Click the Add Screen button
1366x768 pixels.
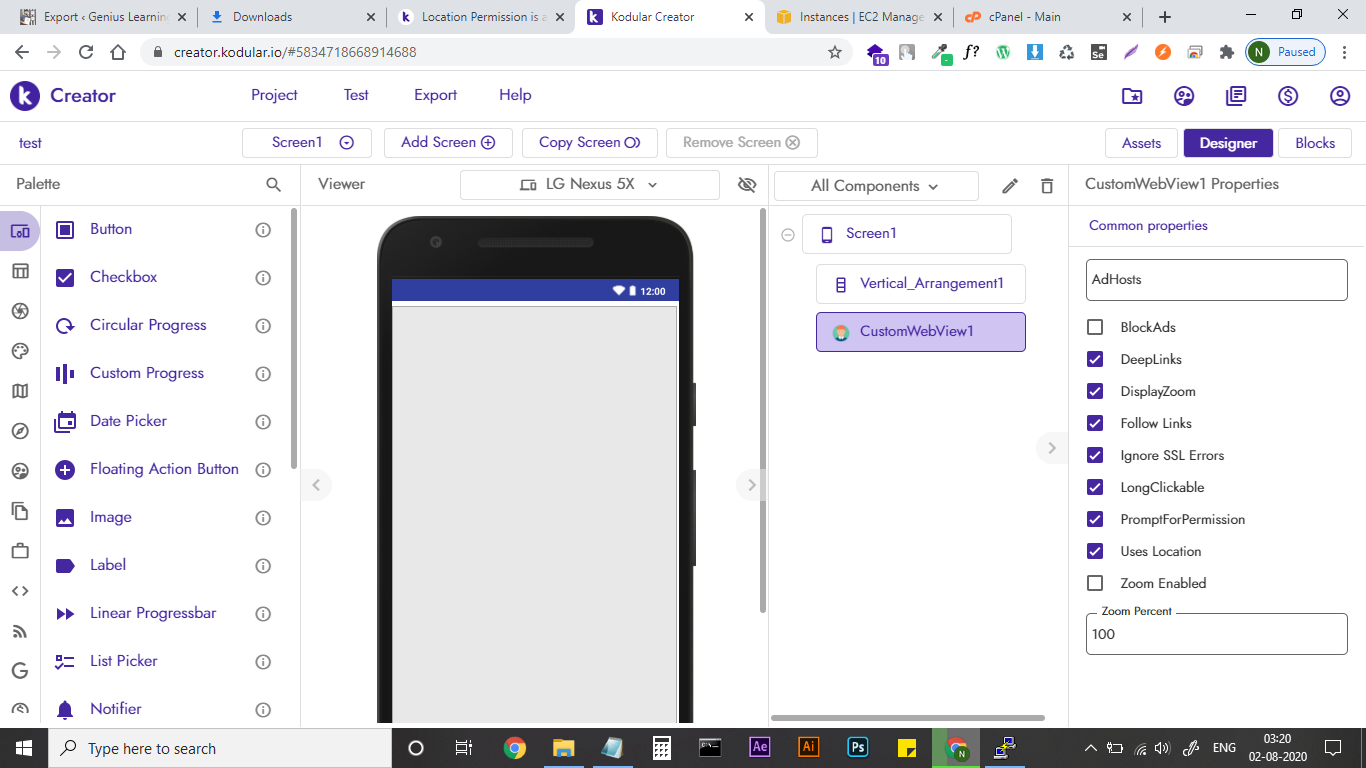447,143
